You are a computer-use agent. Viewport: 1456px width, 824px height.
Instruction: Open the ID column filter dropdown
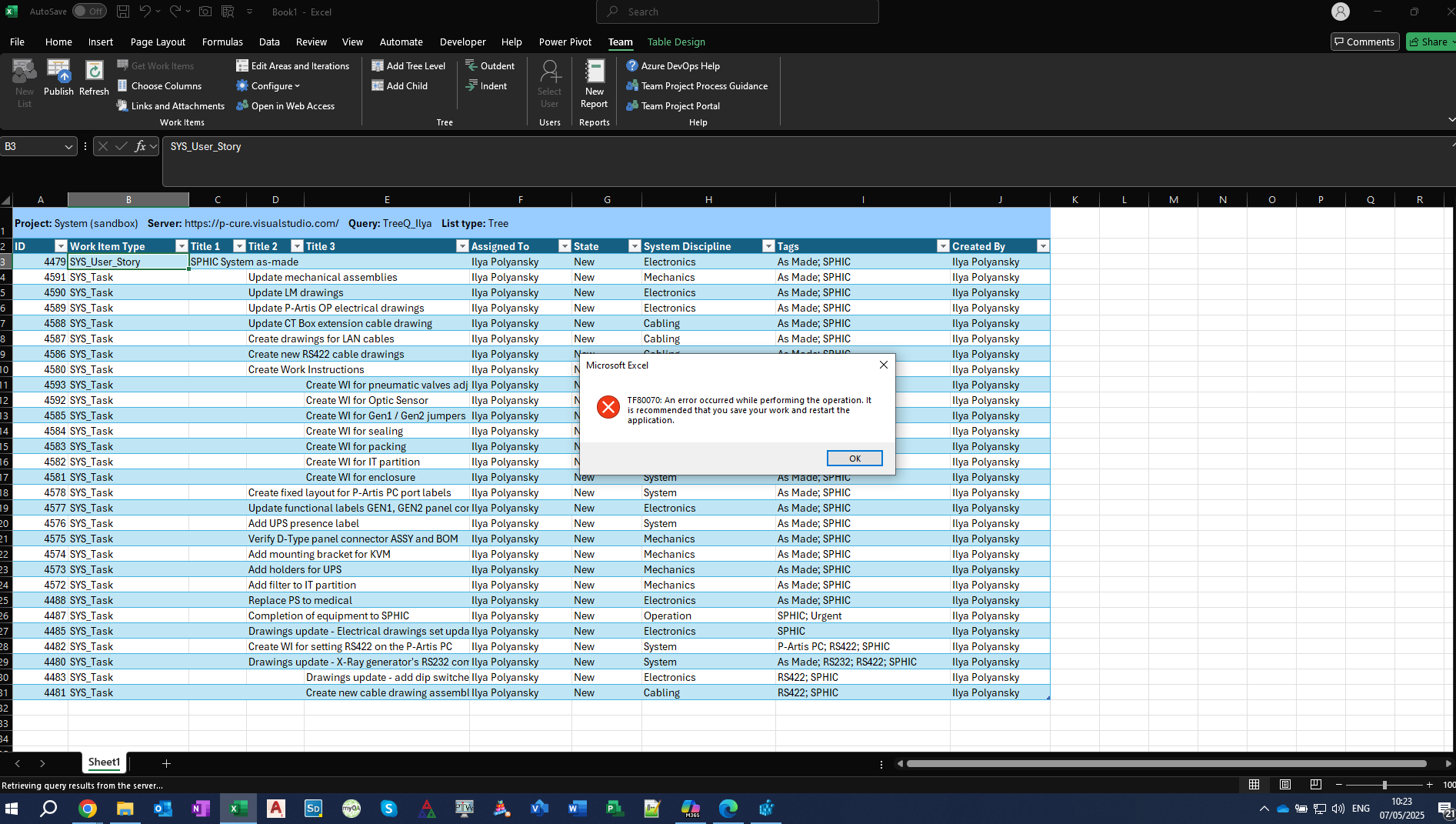(x=61, y=246)
